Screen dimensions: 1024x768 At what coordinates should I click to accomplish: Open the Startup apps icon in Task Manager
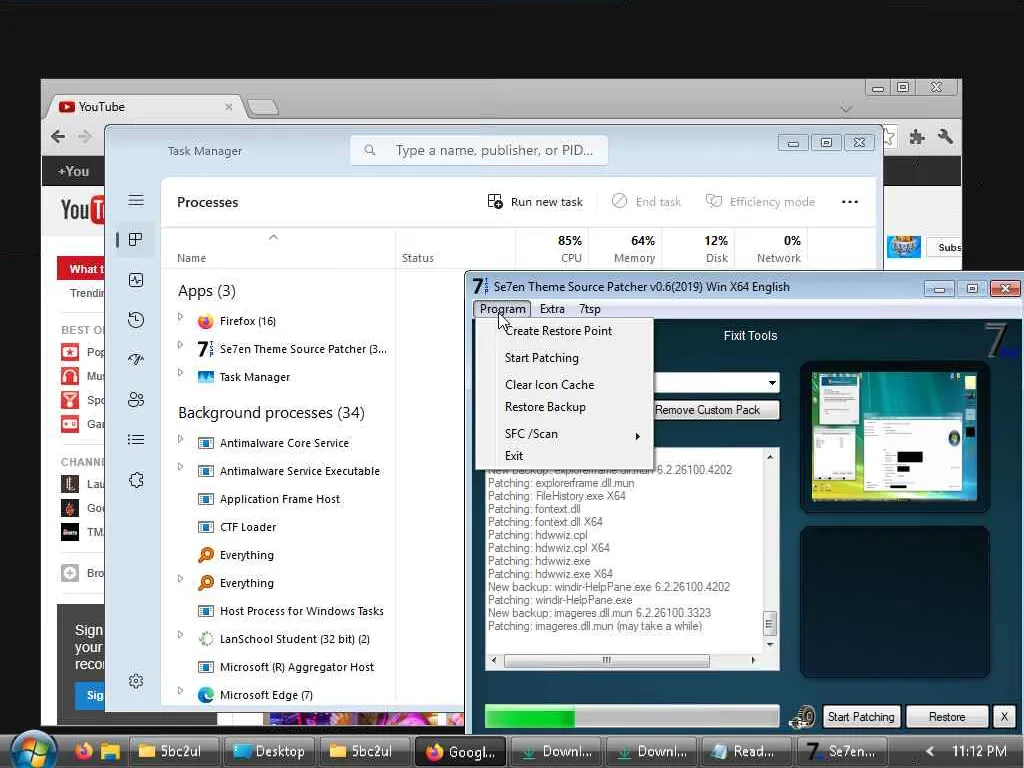(x=136, y=359)
